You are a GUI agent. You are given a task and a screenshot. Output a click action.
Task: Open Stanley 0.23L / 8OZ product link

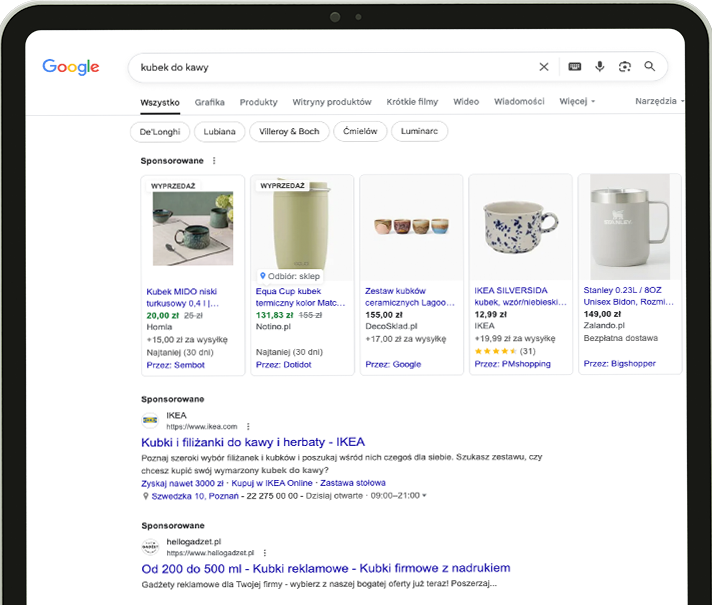[x=628, y=296]
